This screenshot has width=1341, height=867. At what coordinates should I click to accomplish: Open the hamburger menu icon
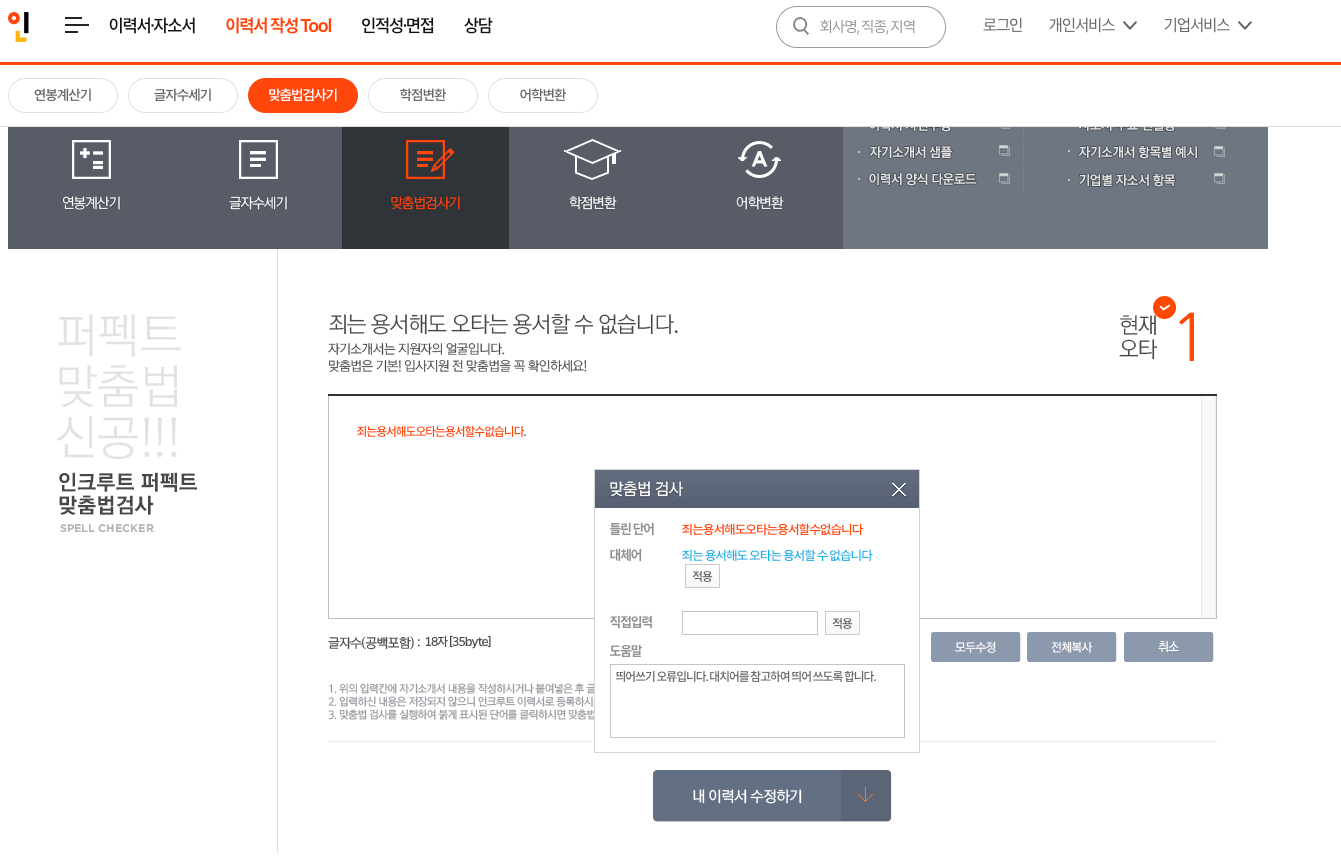click(76, 26)
